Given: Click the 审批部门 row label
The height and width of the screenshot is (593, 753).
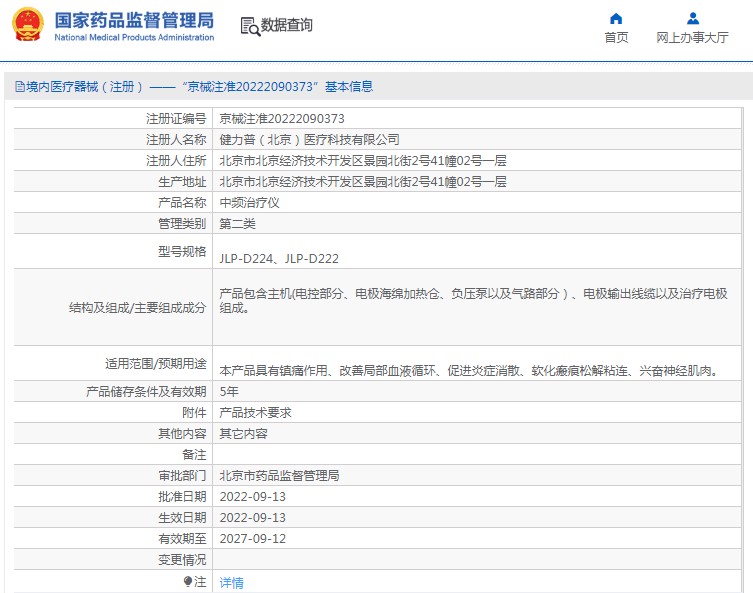Looking at the screenshot, I should click(182, 476).
